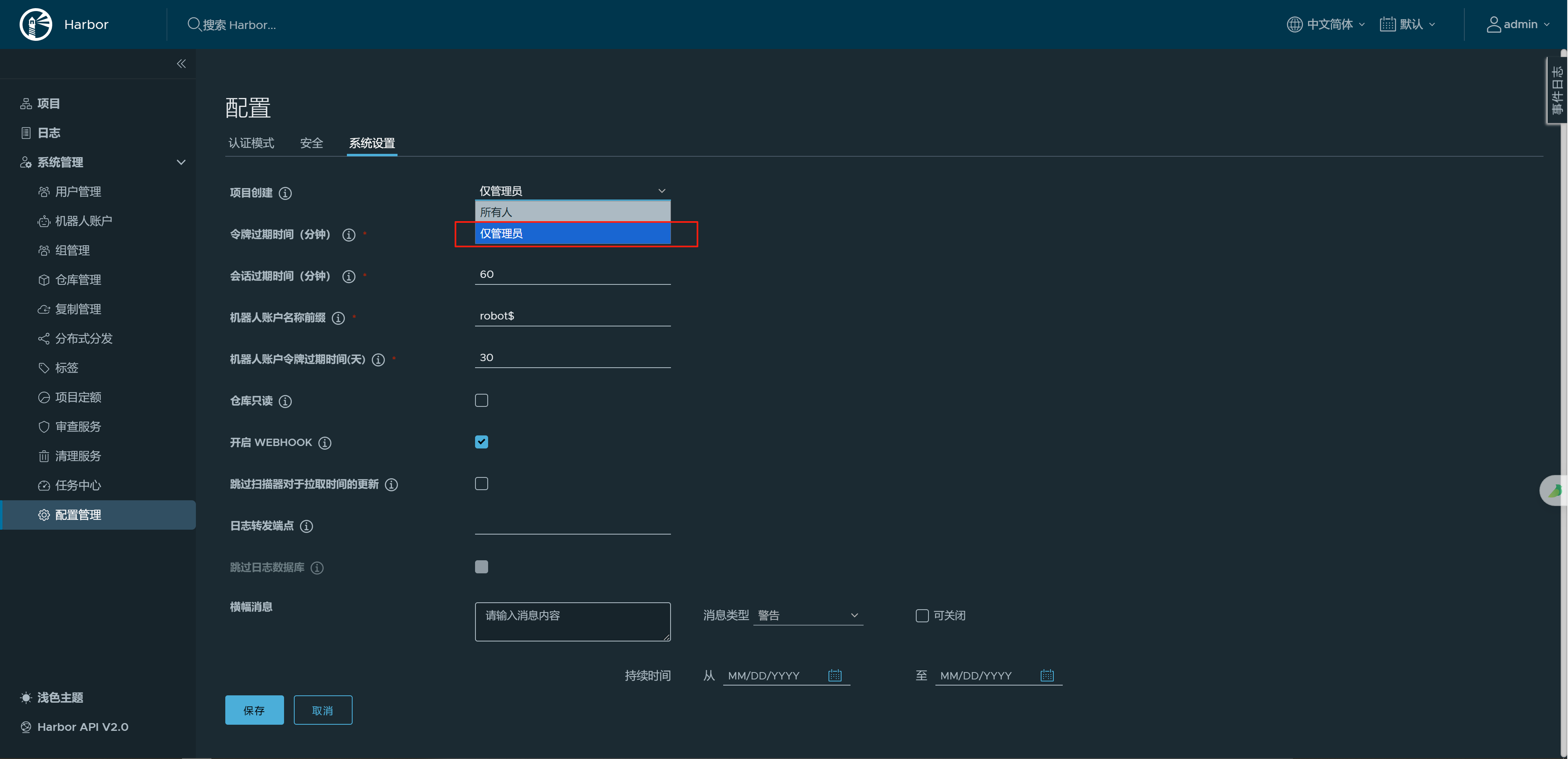Switch to the 认证模式 tab

(x=251, y=143)
